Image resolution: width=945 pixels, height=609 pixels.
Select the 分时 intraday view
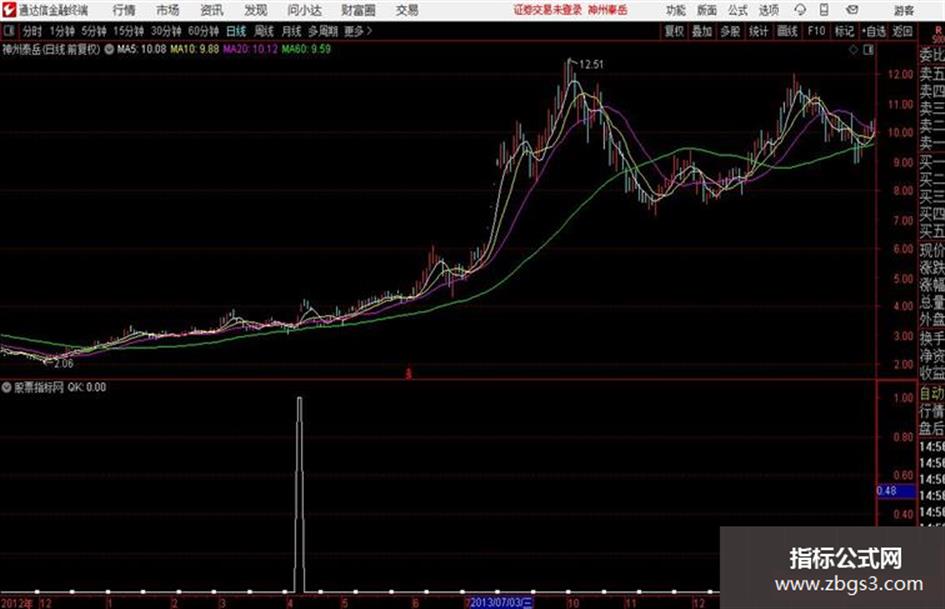32,31
